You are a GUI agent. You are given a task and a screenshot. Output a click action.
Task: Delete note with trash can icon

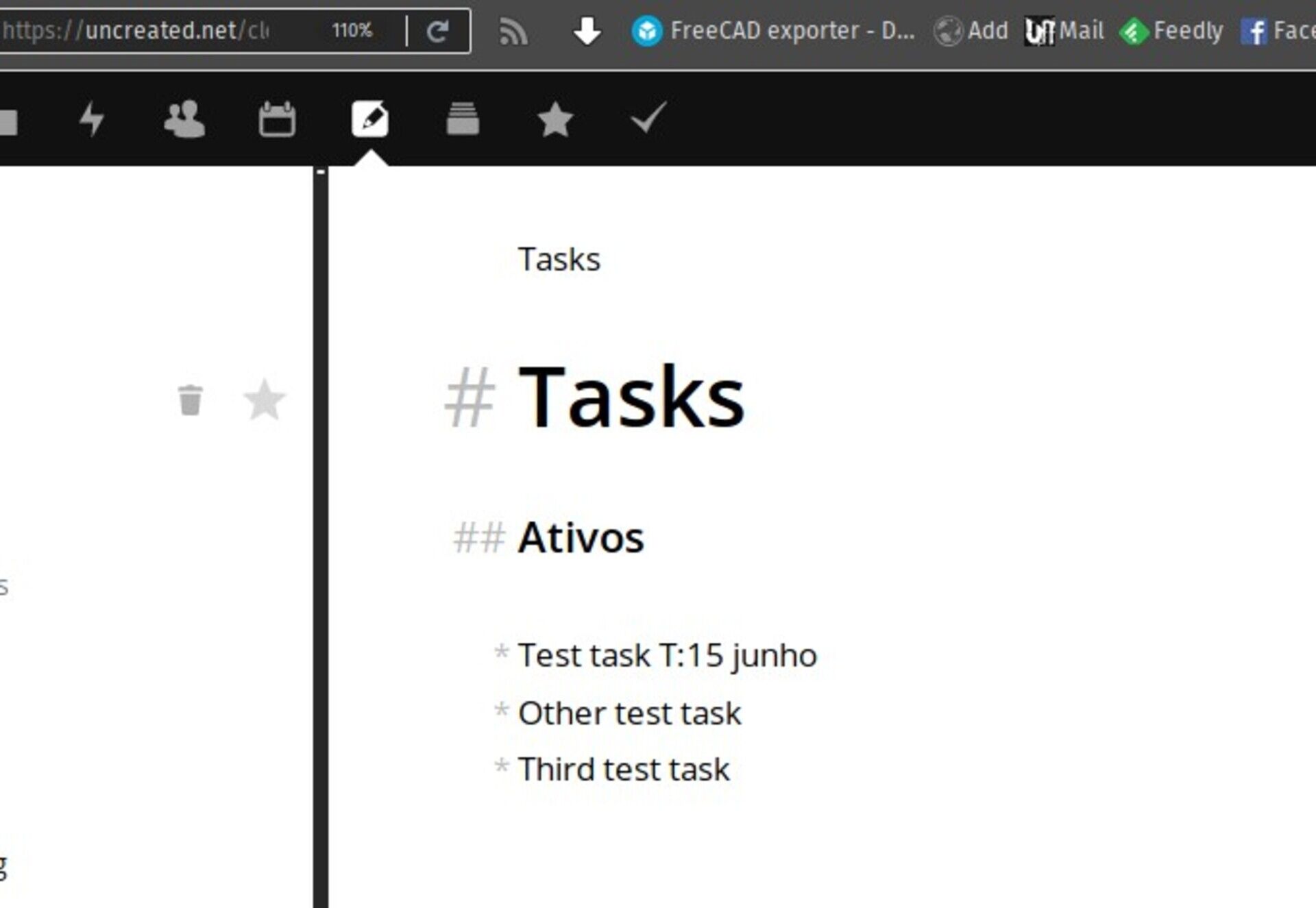pos(190,400)
